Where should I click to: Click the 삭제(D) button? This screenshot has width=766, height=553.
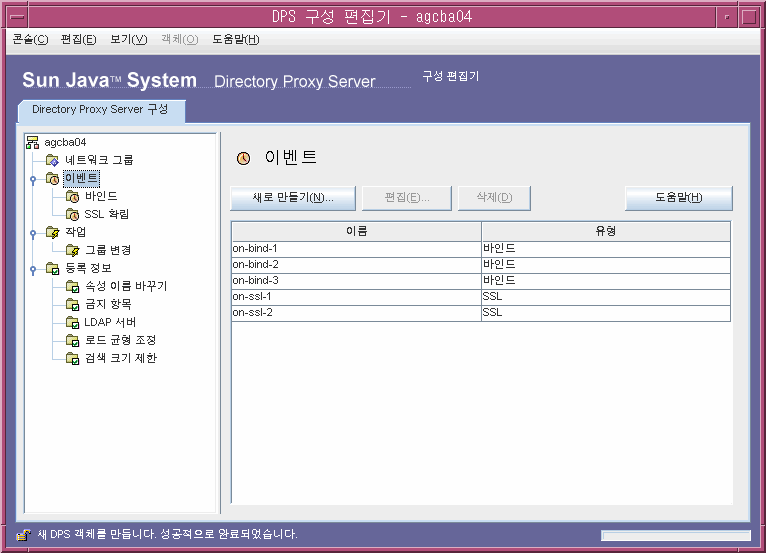(494, 198)
